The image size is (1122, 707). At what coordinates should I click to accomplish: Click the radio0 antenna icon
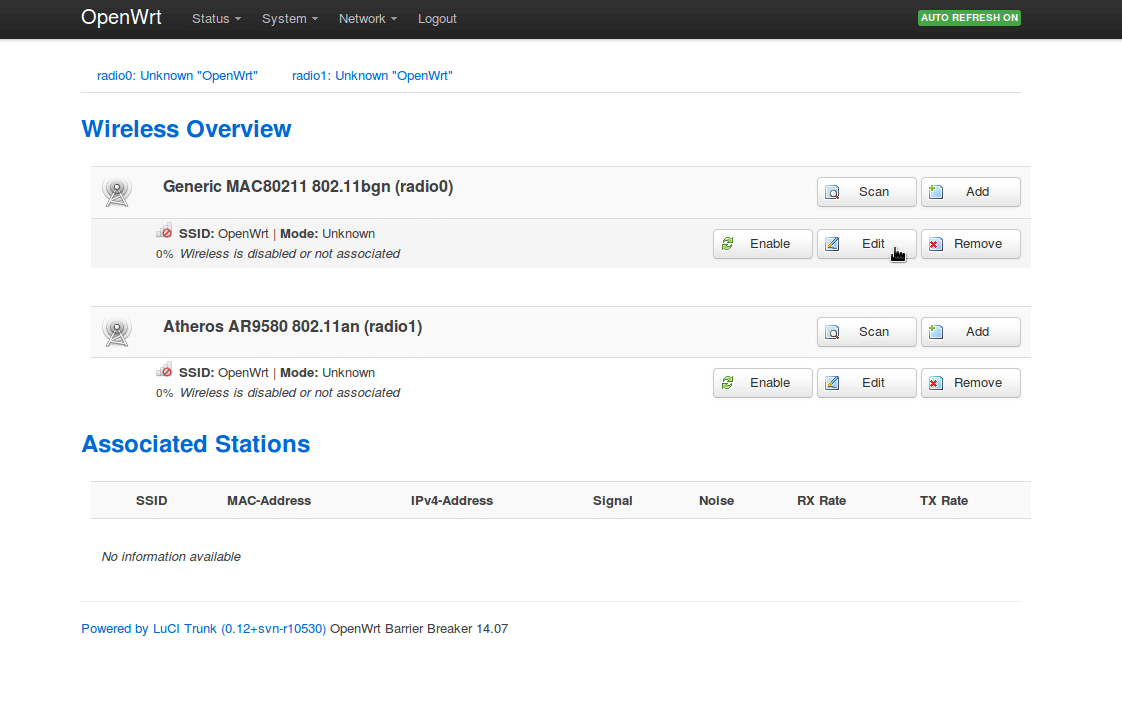(x=117, y=191)
